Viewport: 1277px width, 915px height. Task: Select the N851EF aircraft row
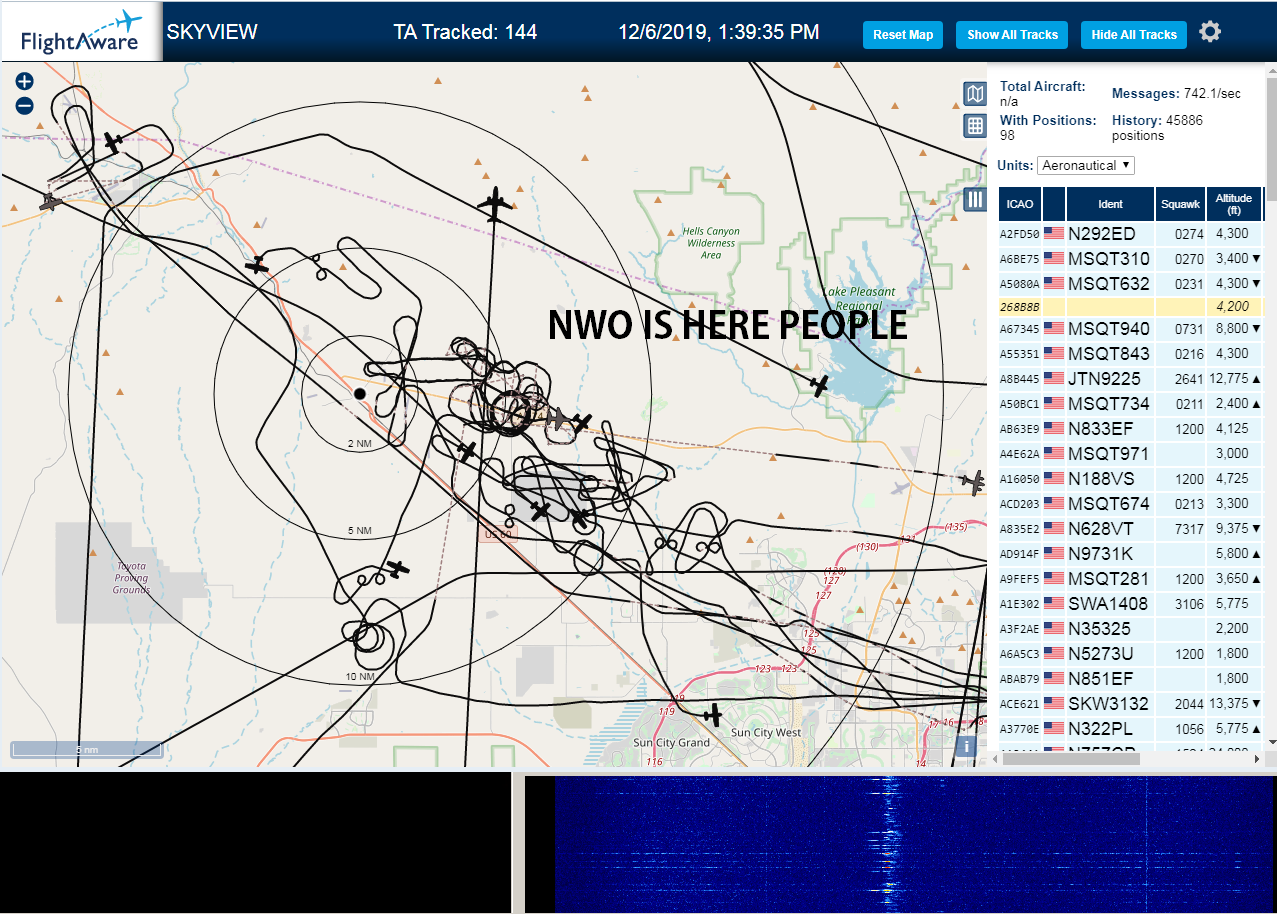1130,679
